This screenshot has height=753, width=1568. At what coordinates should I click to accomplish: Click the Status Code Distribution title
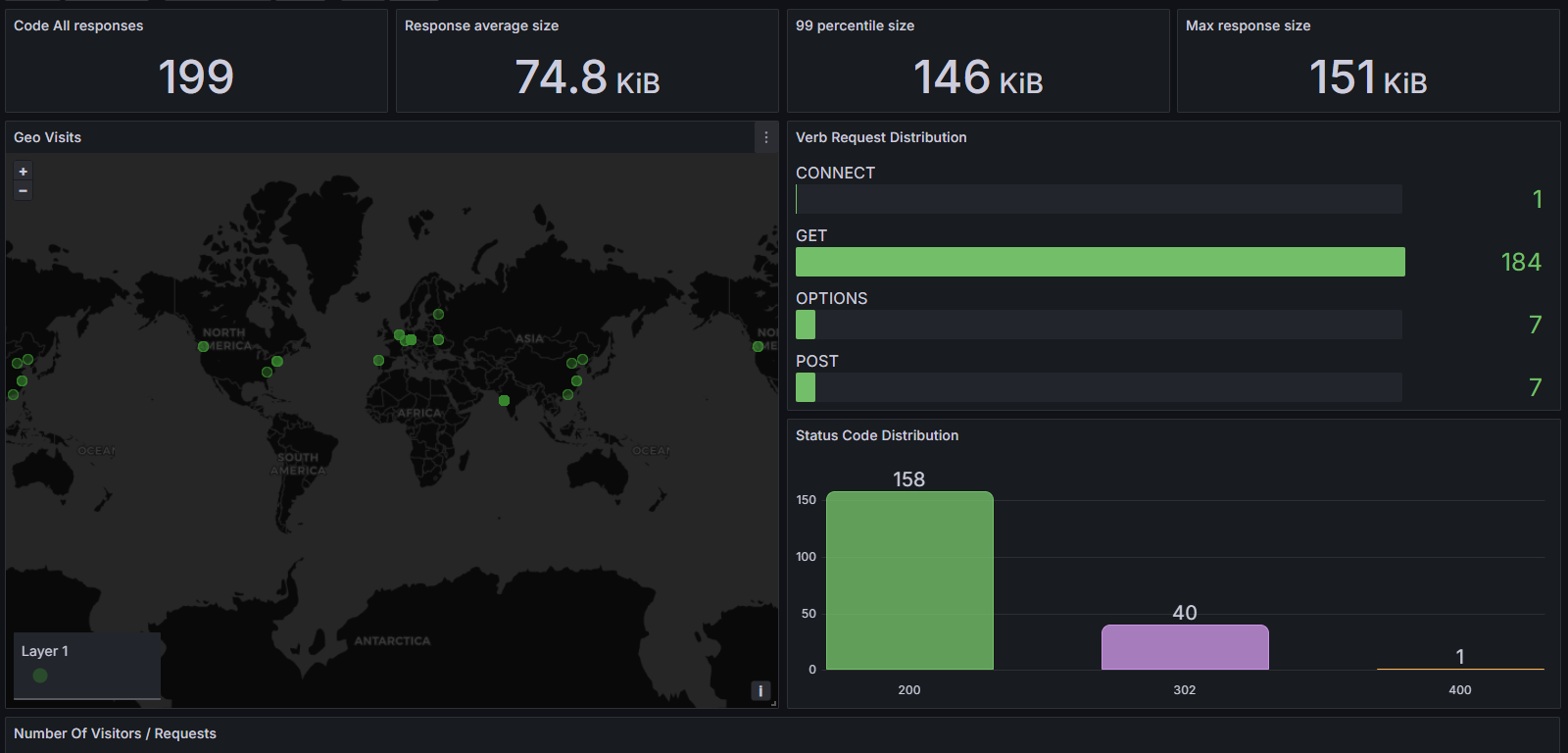(876, 435)
